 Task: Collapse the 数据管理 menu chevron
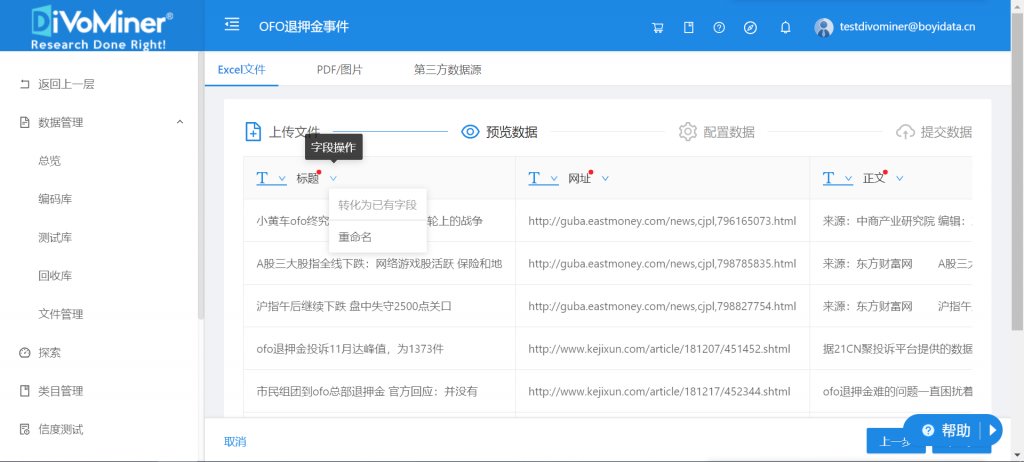pyautogui.click(x=180, y=122)
